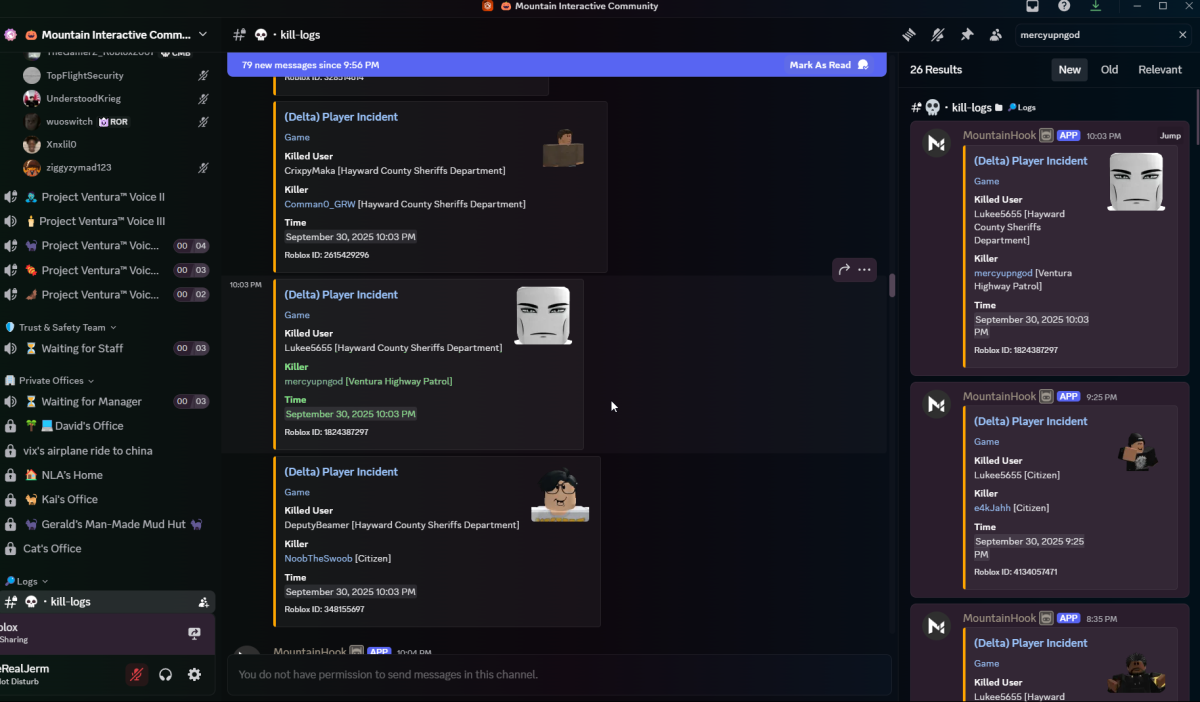
Task: Sort search results by Old
Action: click(1109, 70)
